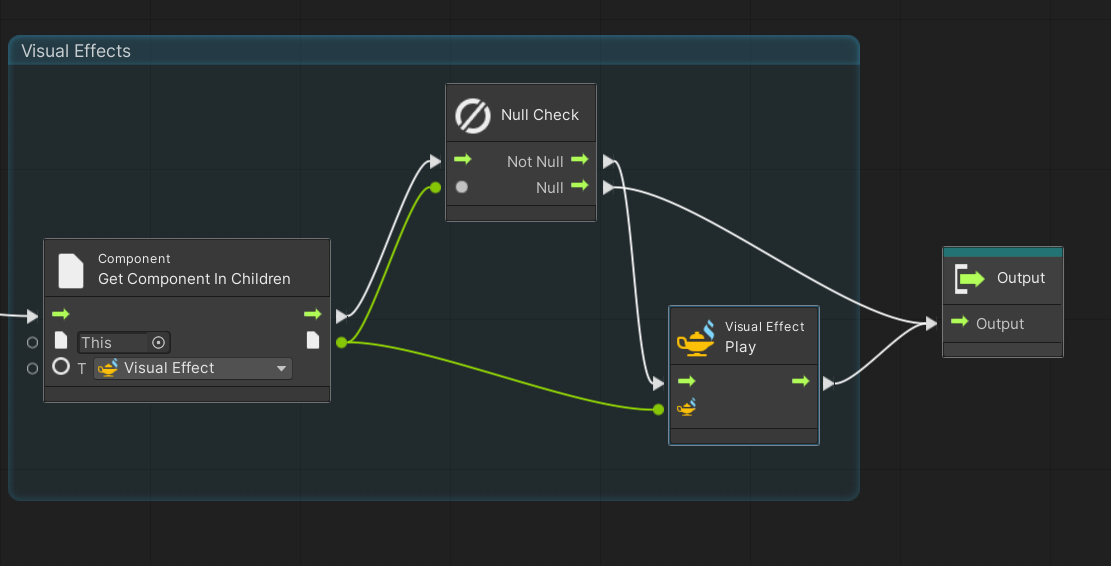Click the Null Check control input arrow
The height and width of the screenshot is (566, 1111).
(x=463, y=159)
